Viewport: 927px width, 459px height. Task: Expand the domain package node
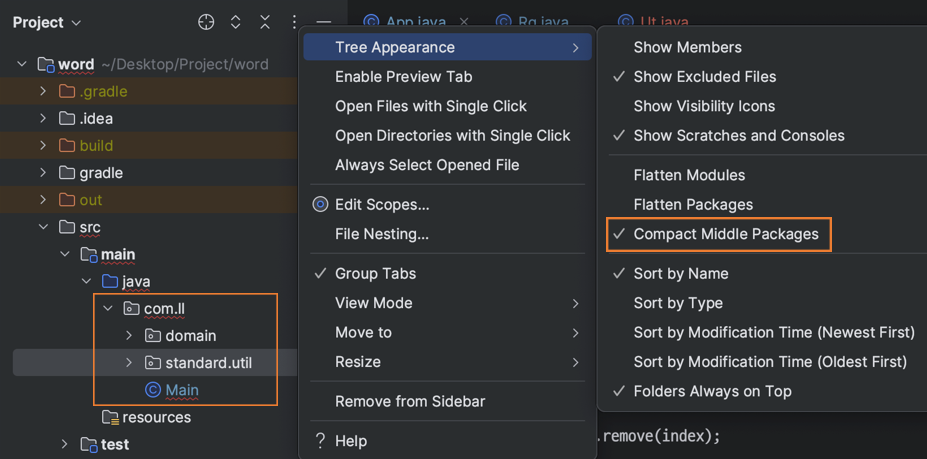click(x=130, y=336)
